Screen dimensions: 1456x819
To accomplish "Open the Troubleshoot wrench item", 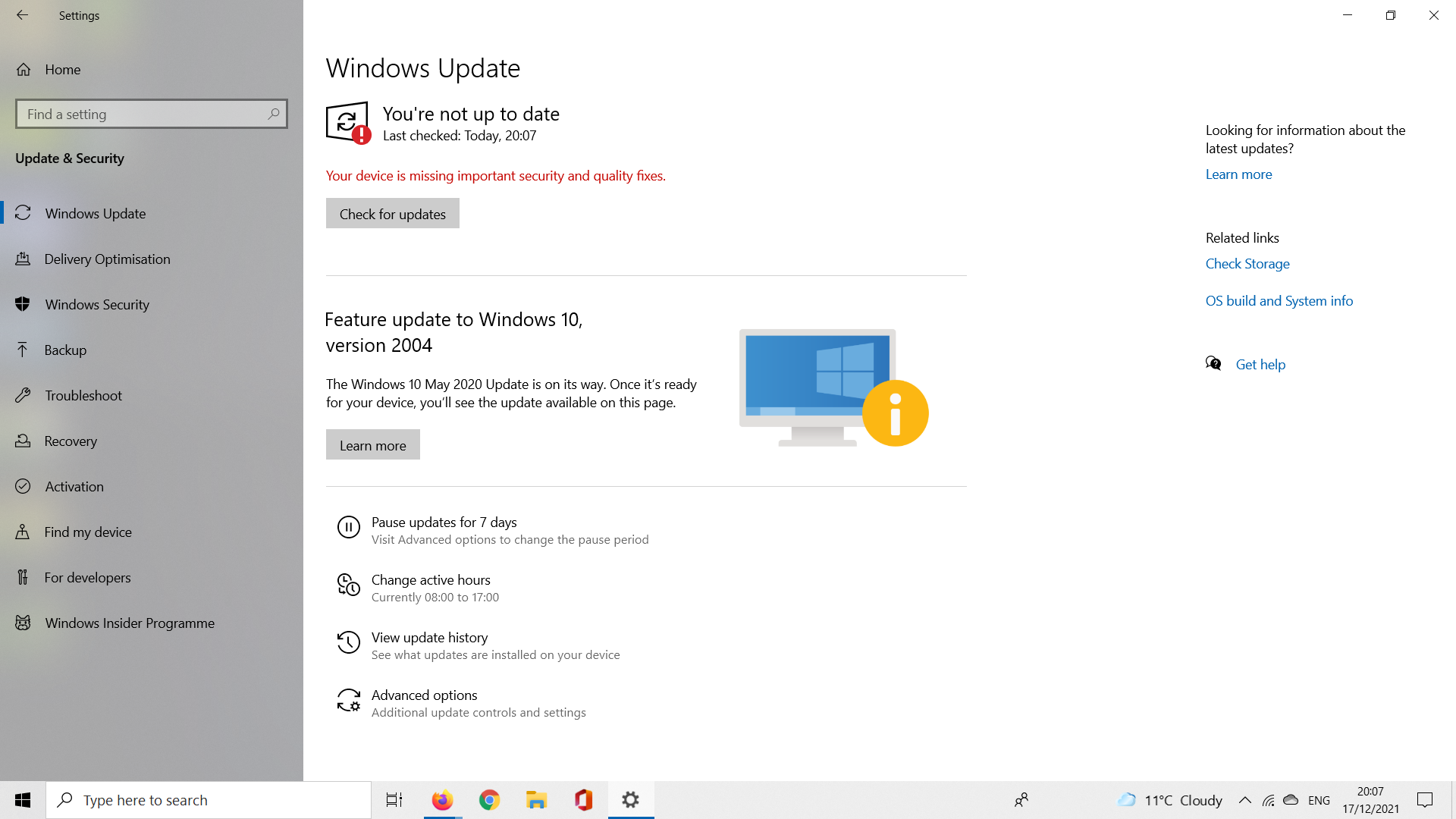I will point(83,396).
